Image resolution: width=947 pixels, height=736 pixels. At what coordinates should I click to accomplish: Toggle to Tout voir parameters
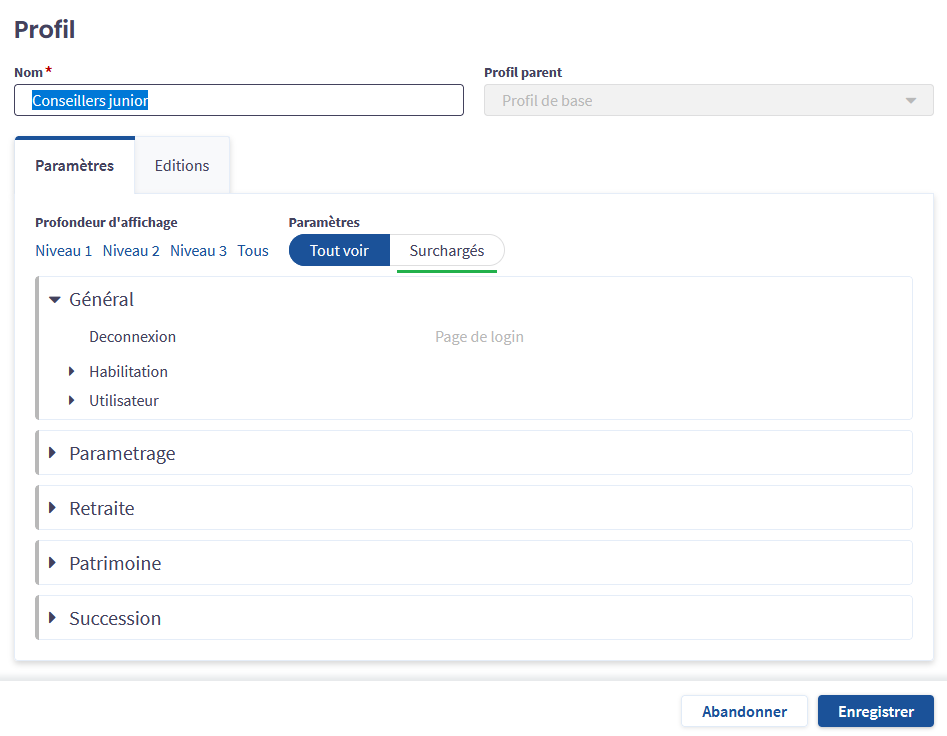coord(339,251)
